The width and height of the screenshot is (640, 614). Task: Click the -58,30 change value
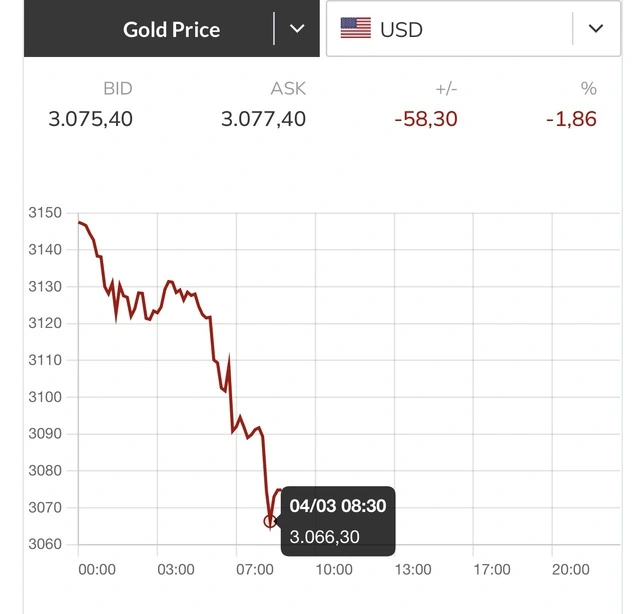point(425,119)
